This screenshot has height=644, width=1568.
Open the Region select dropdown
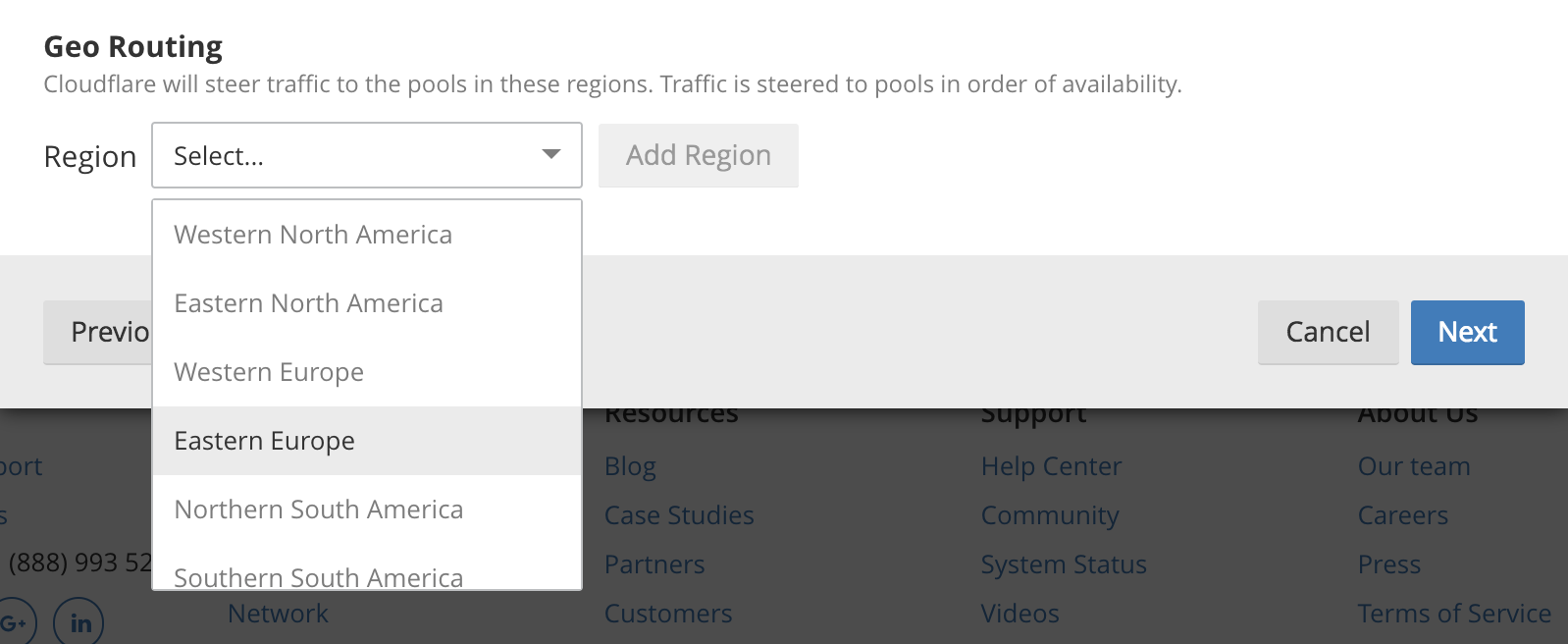click(x=353, y=155)
